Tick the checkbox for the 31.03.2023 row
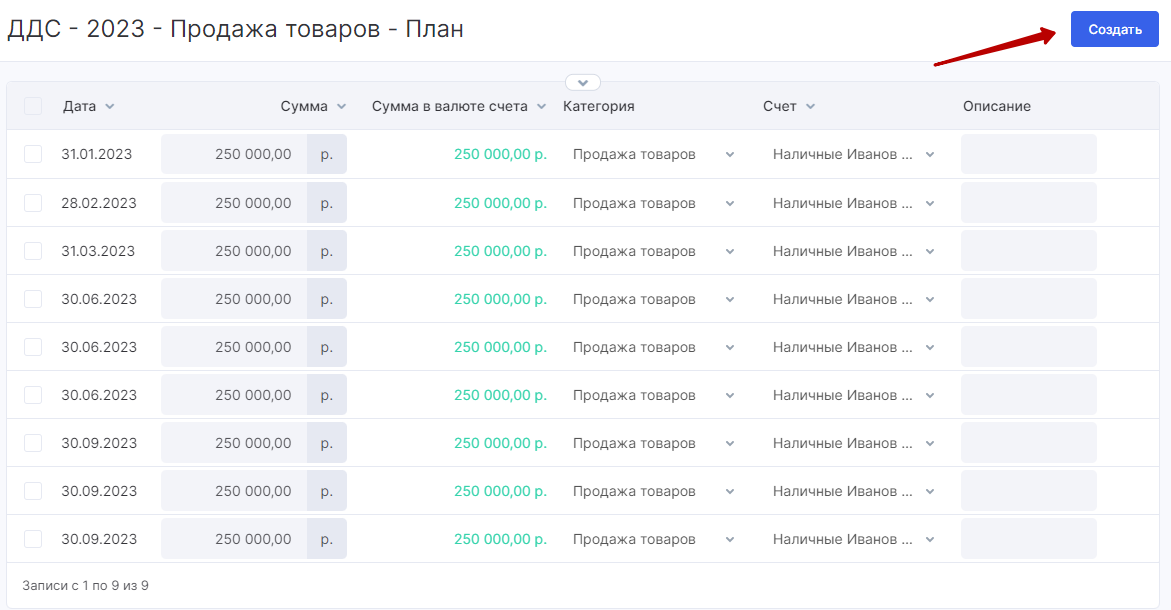The height and width of the screenshot is (610, 1171). pos(33,250)
